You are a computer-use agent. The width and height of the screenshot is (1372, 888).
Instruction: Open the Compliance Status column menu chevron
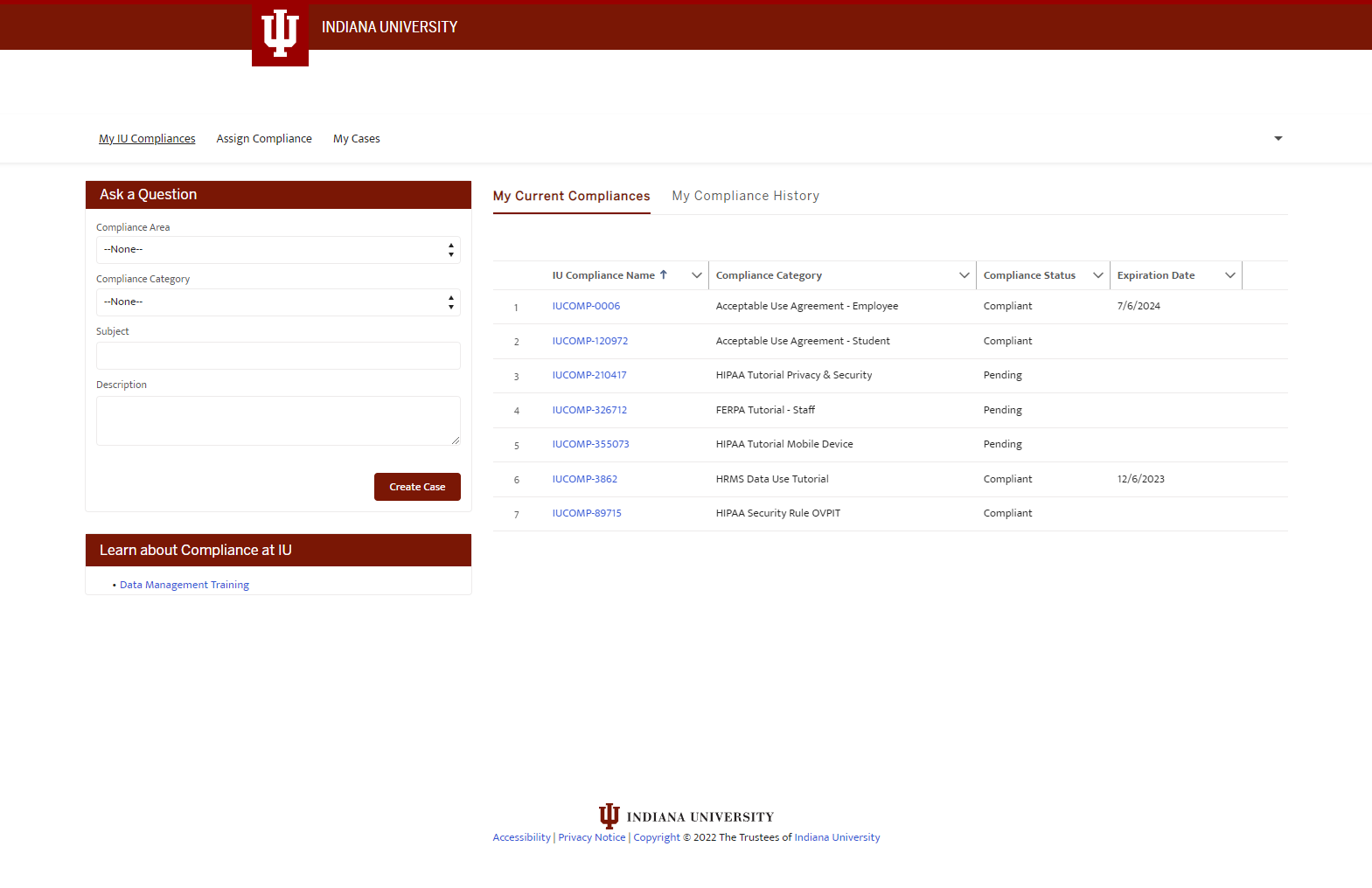click(x=1097, y=275)
